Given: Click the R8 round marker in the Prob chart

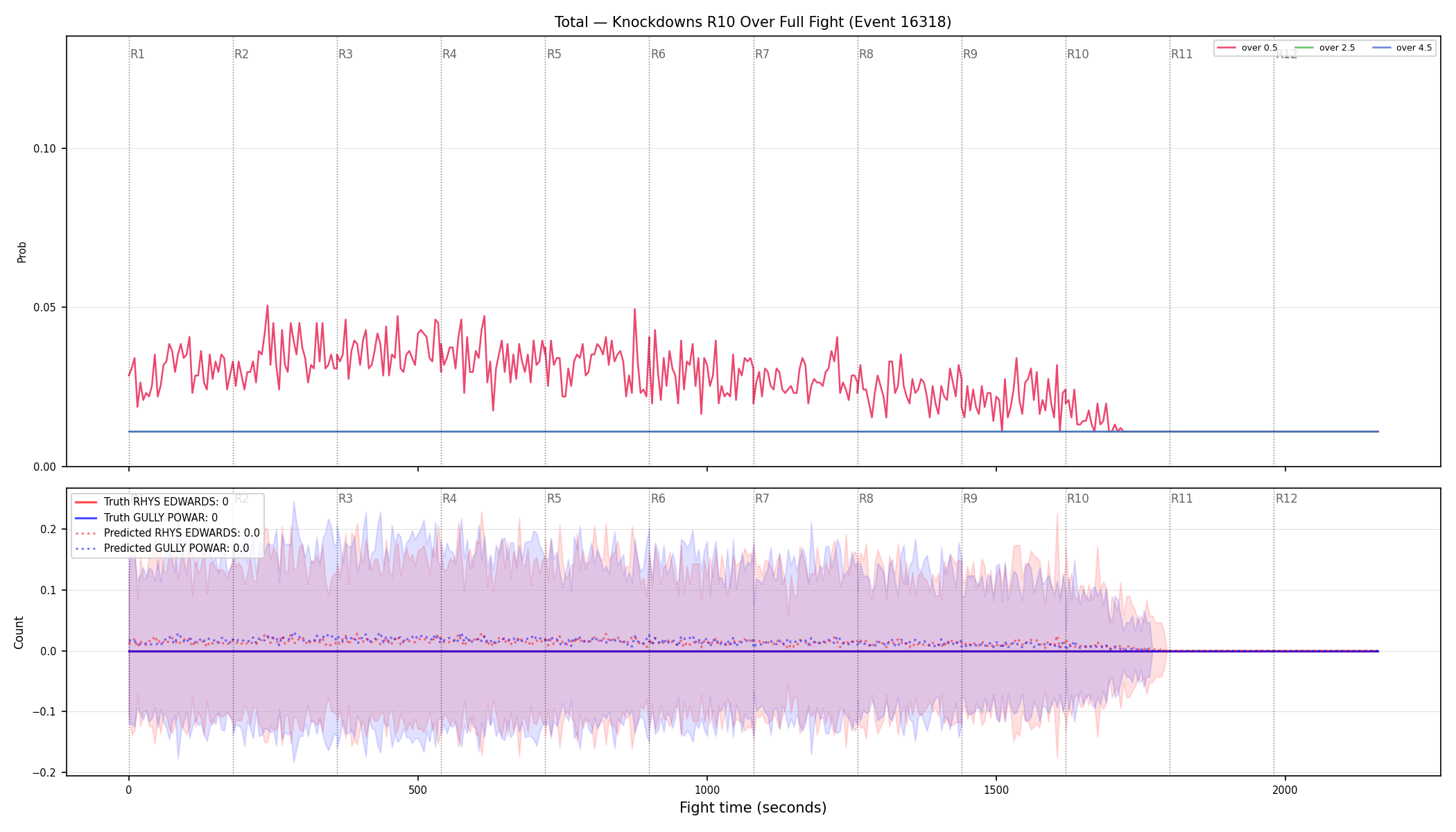Looking at the screenshot, I should (x=866, y=54).
